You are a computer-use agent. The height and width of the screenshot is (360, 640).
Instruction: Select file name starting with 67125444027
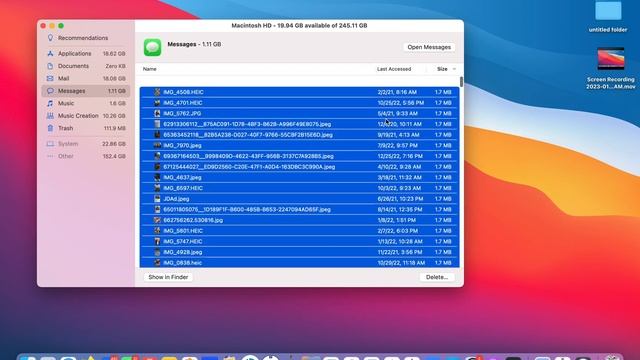click(249, 167)
